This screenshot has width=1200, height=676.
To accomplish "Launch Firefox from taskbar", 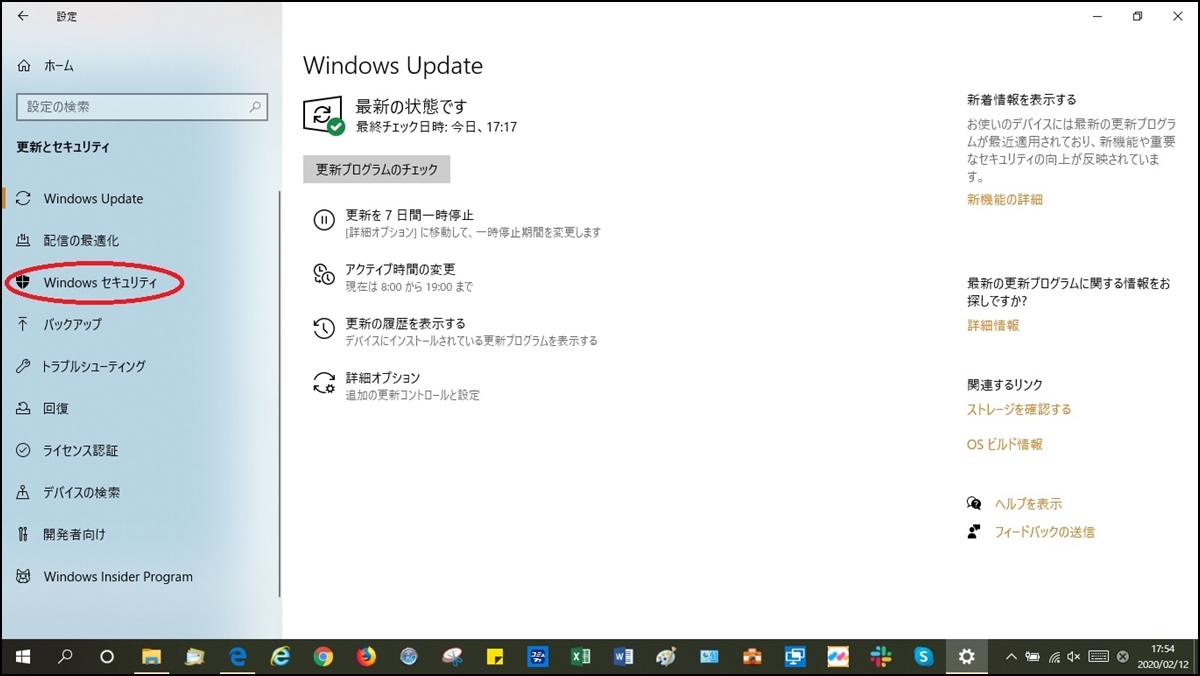I will 366,657.
